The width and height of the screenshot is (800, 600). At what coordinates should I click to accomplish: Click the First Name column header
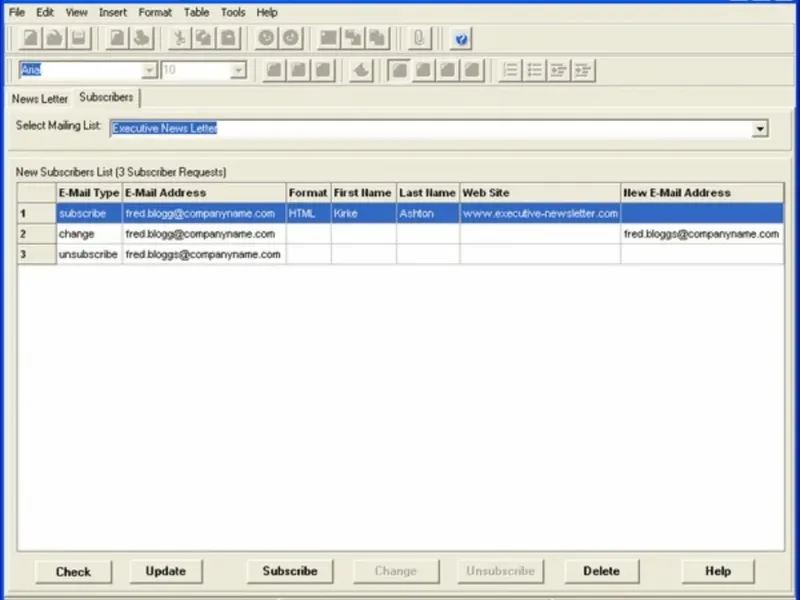tap(363, 193)
